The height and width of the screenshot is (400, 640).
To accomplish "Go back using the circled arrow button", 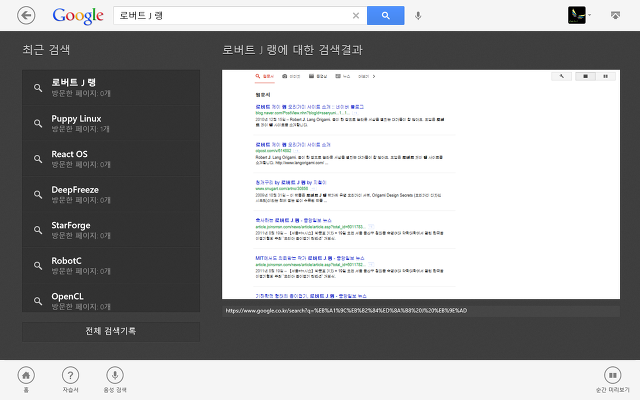I will click(26, 16).
